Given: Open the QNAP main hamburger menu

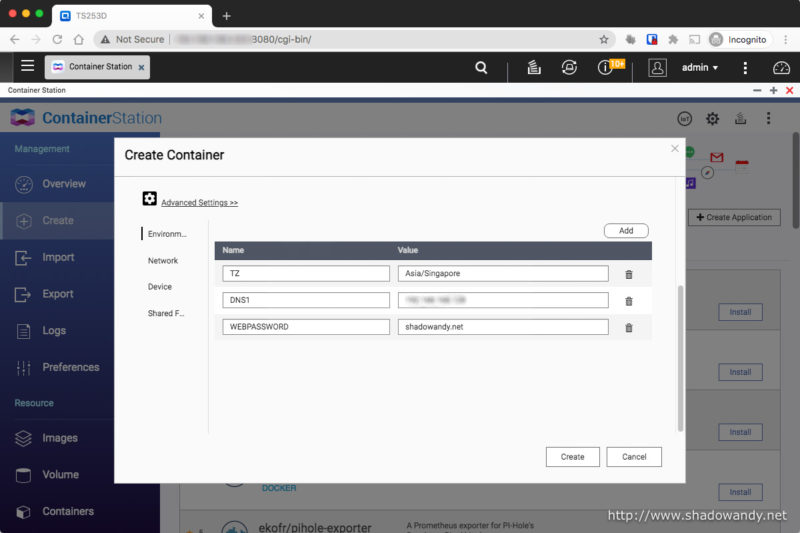Looking at the screenshot, I should click(x=27, y=66).
